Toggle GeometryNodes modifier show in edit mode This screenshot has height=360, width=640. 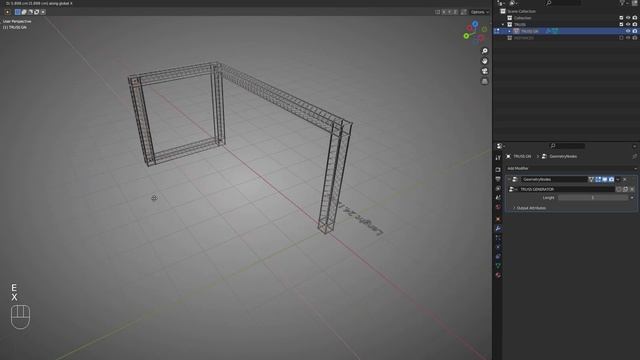(598, 179)
